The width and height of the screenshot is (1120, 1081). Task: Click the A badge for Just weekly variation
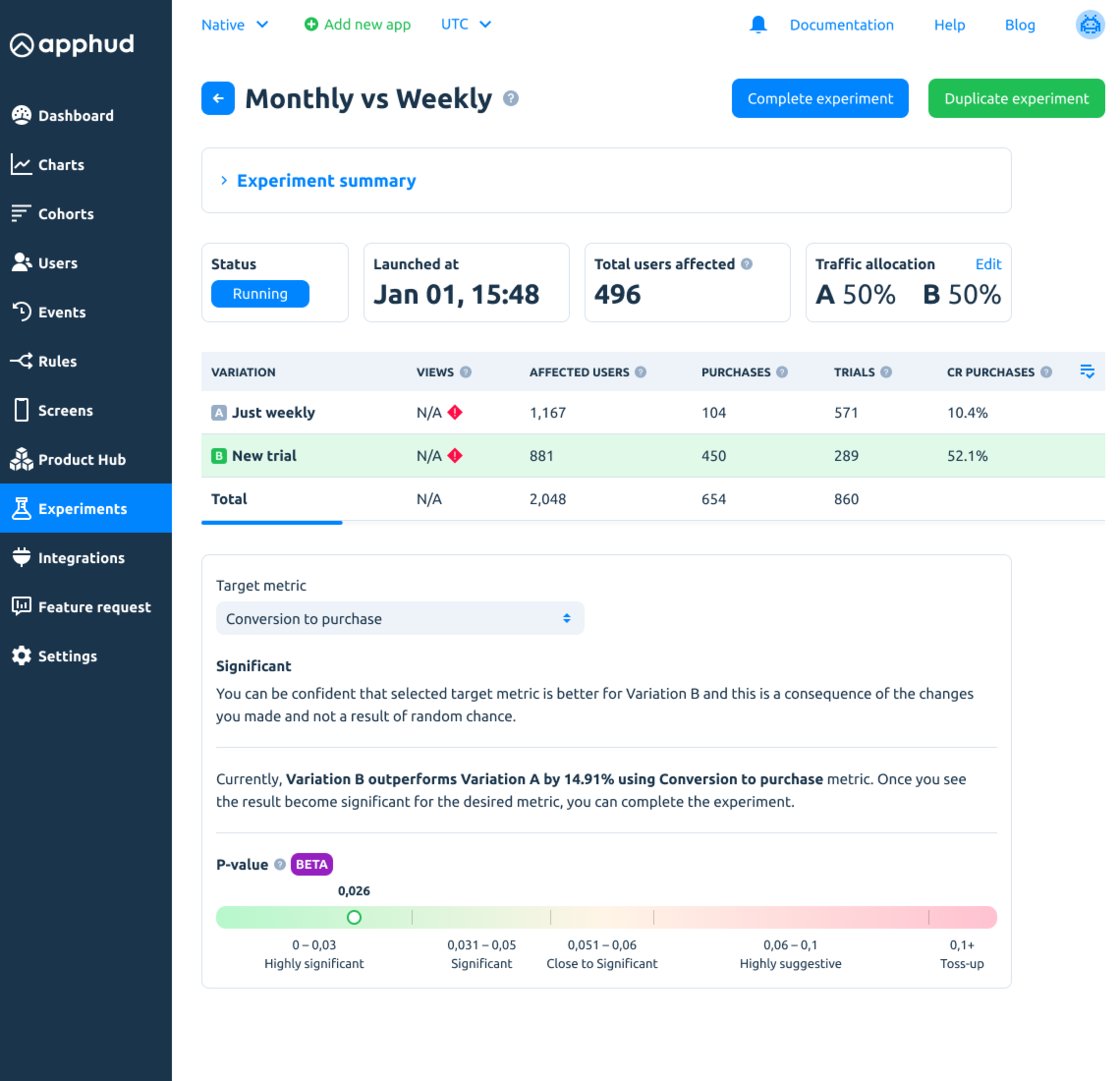[x=219, y=412]
